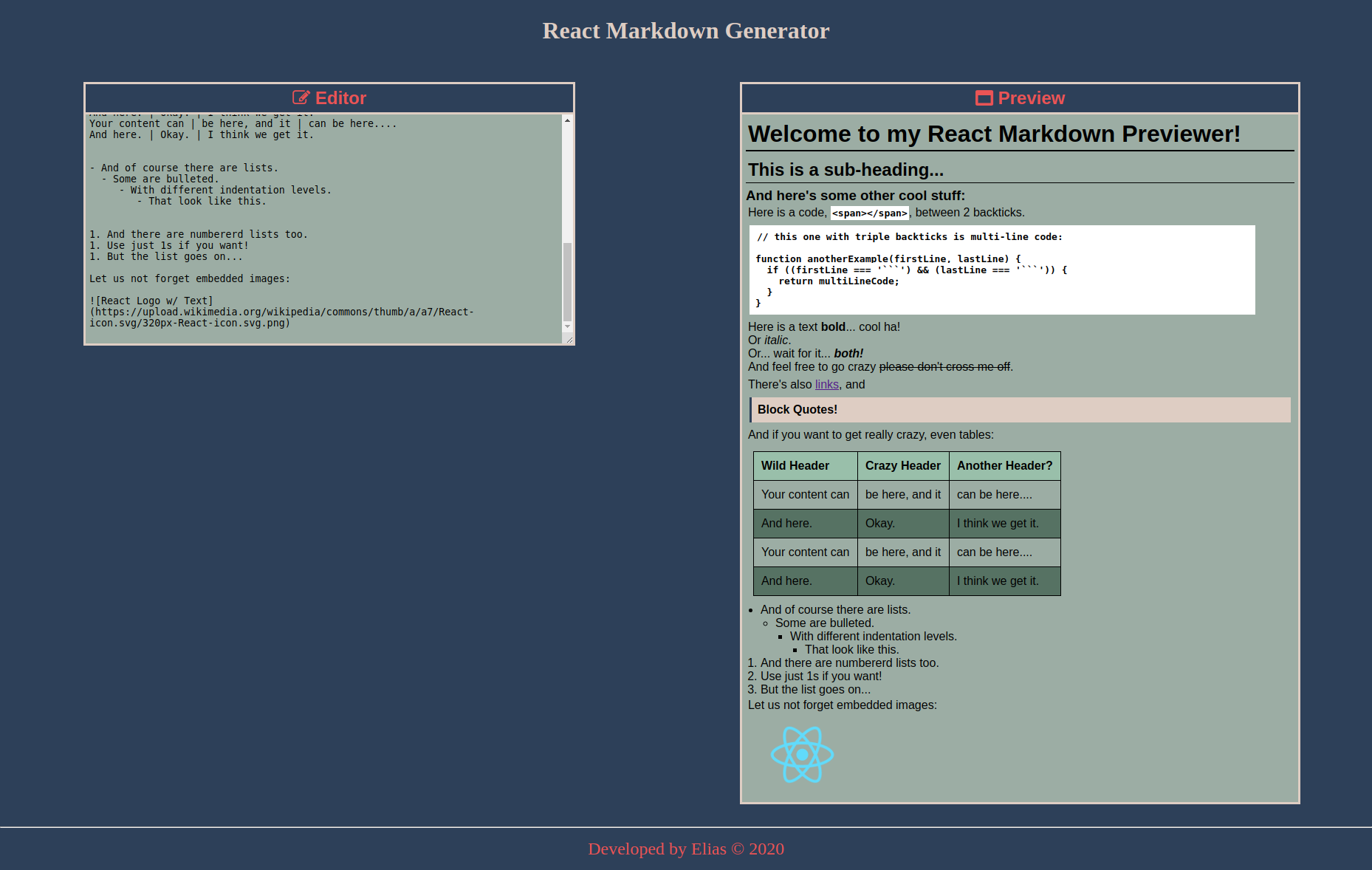Click first 'I think we get it.' cell

tap(1004, 524)
